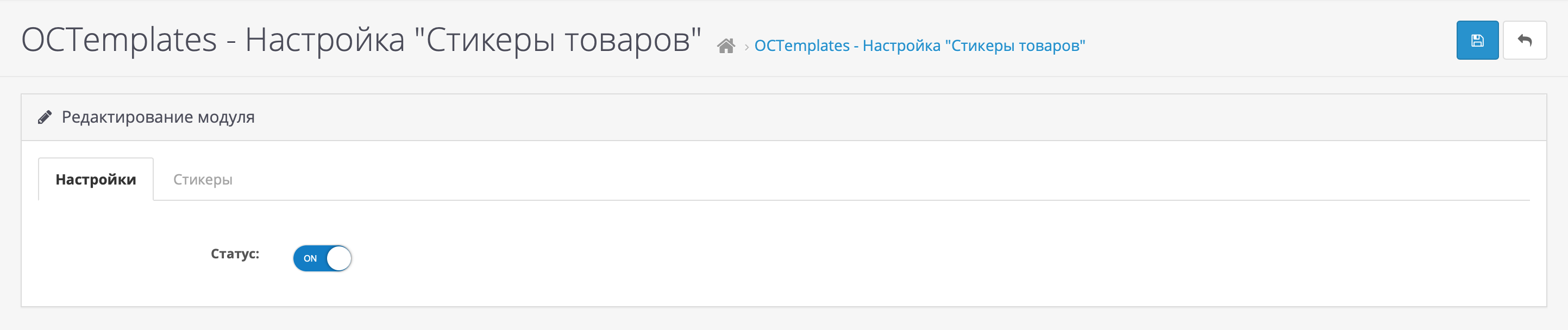Click the "ON" label inside the switch
Viewport: 1568px width, 330px height.
click(x=310, y=258)
